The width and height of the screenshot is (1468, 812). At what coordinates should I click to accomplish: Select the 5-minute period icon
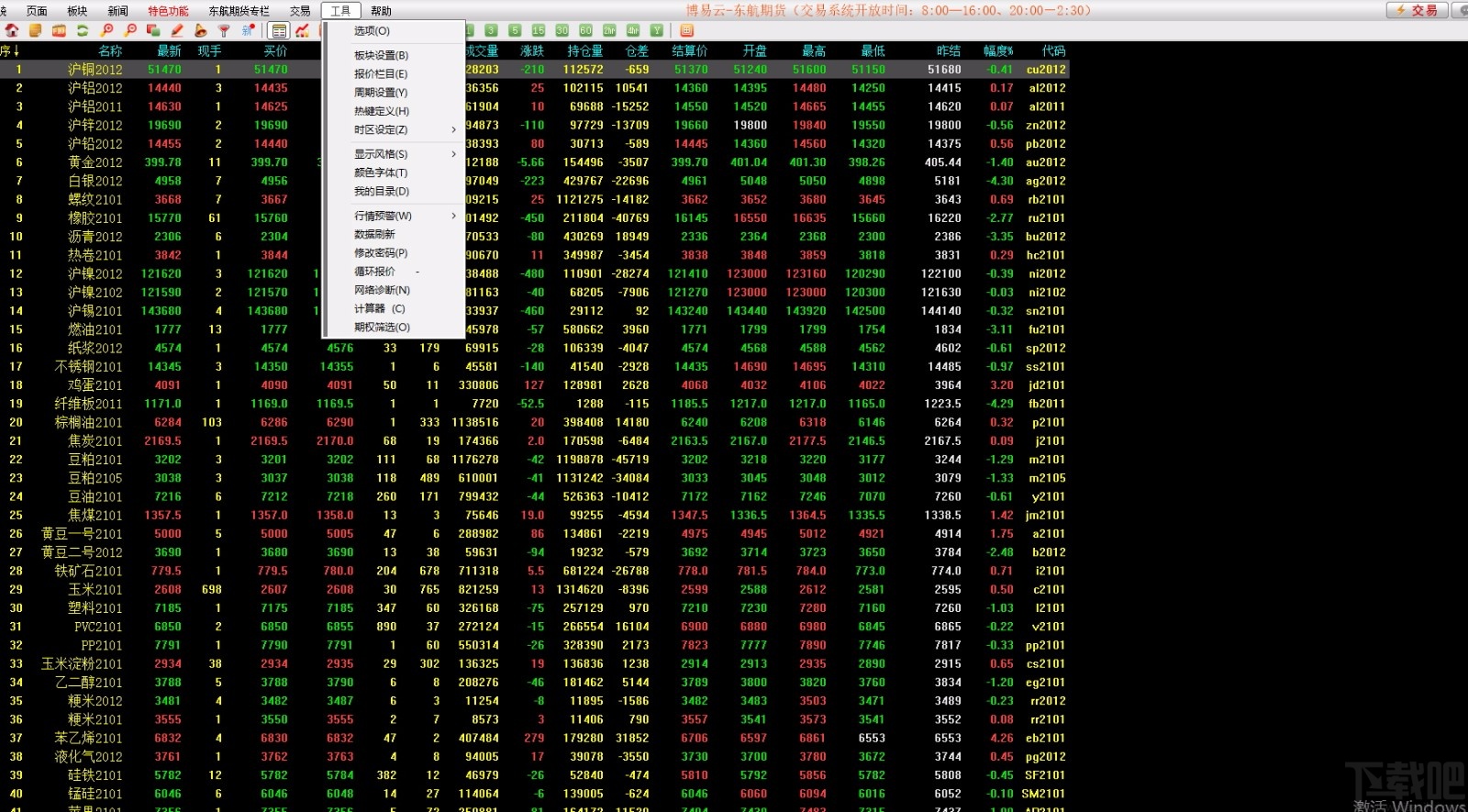click(x=515, y=30)
